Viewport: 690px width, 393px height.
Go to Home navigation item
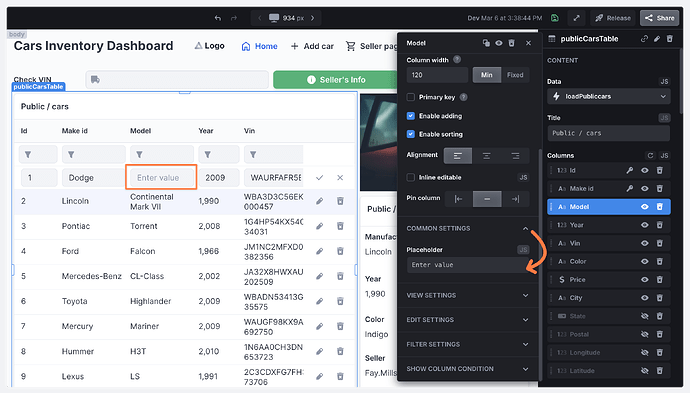coord(260,46)
